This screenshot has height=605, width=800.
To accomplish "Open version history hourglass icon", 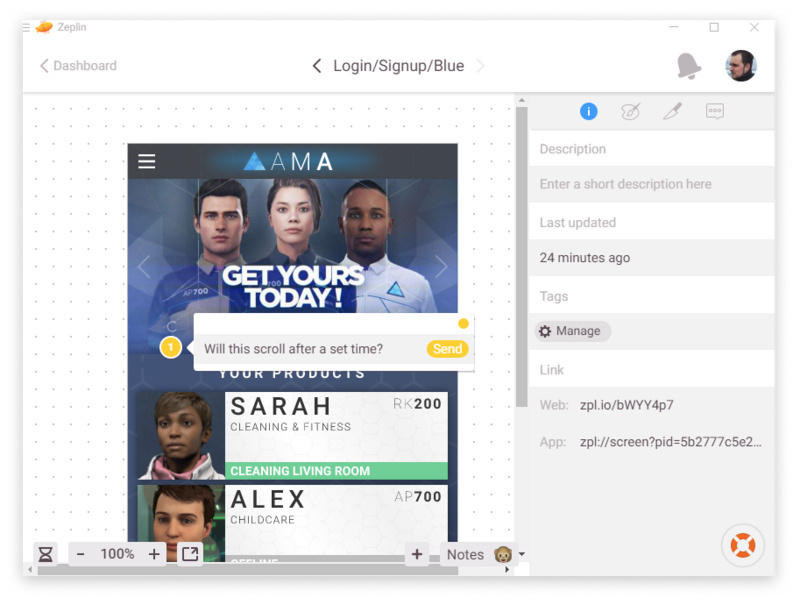I will (x=45, y=554).
